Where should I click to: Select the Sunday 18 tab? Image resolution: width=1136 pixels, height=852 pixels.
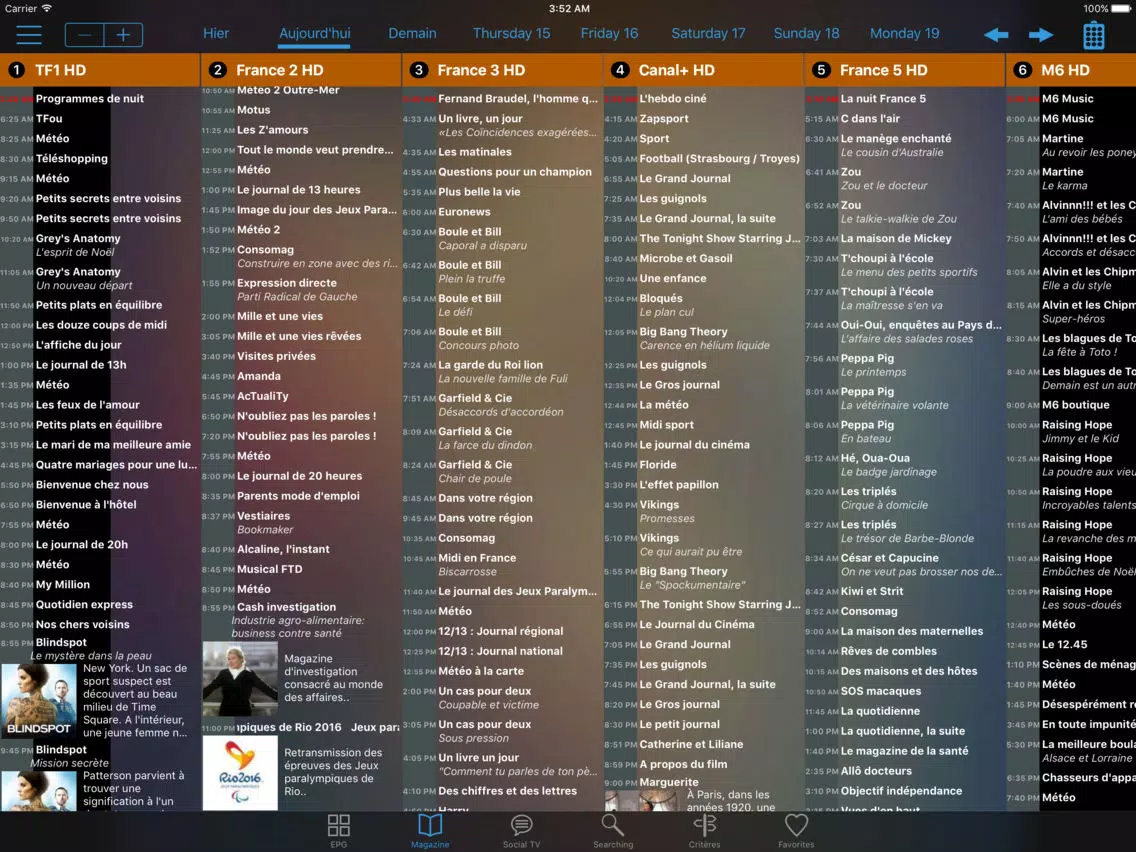pos(806,33)
